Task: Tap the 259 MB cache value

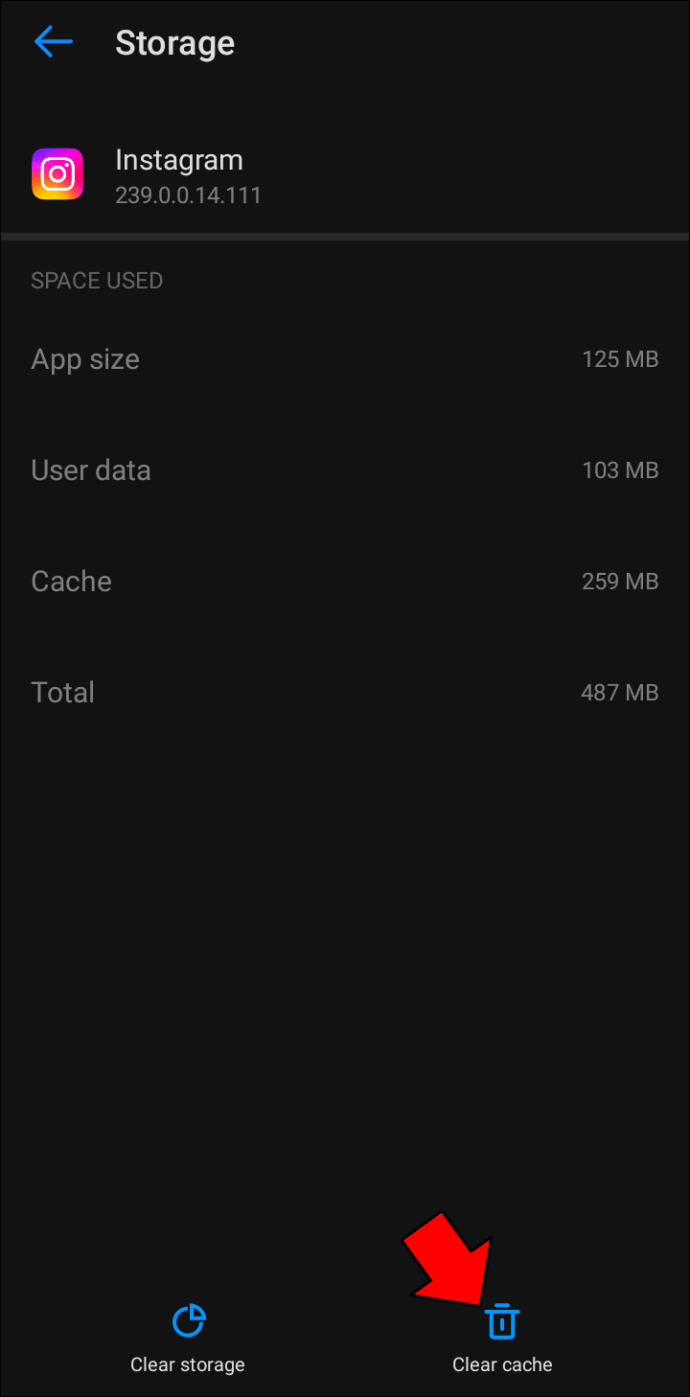Action: (620, 581)
